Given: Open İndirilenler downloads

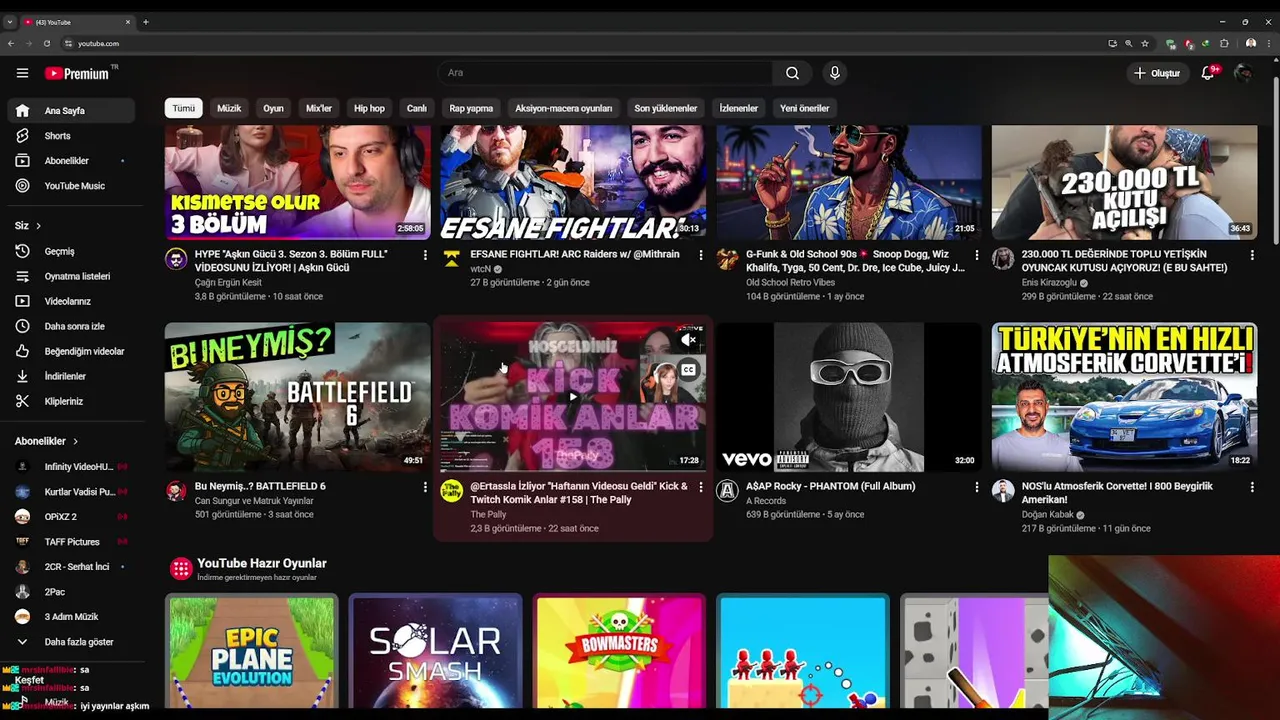Looking at the screenshot, I should [70, 376].
